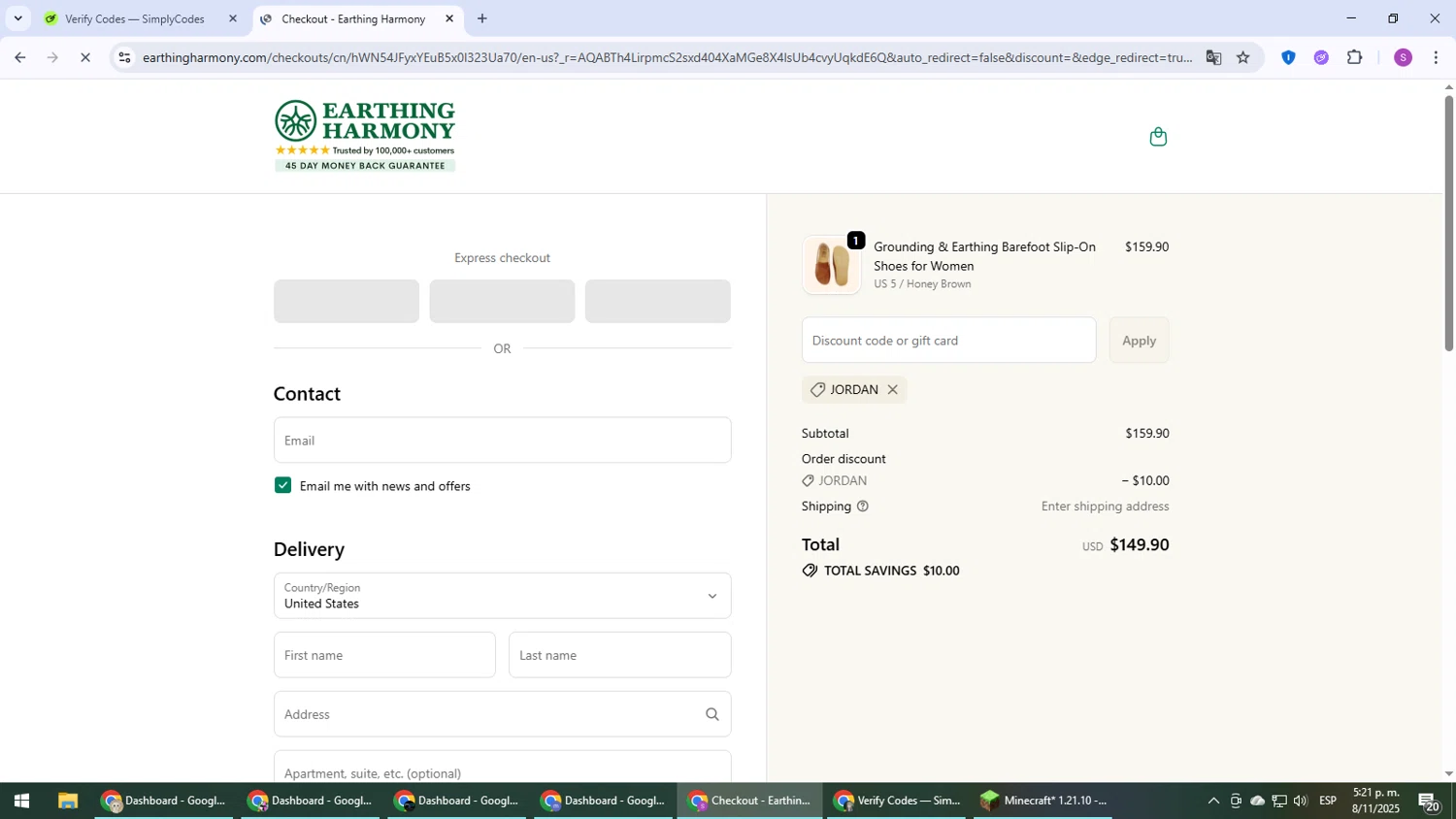
Task: Click the middle Express checkout button
Action: 502,301
